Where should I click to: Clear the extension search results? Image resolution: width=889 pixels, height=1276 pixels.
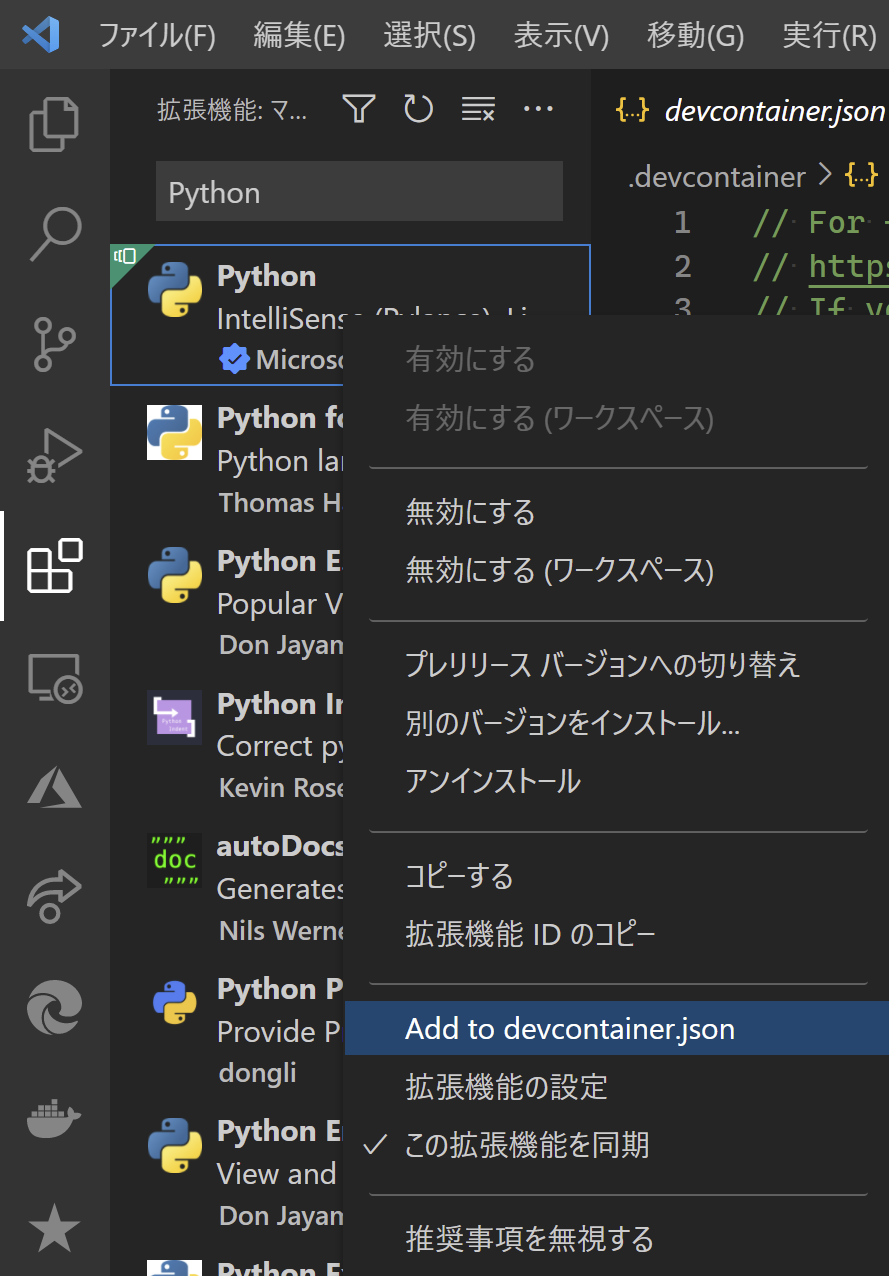(x=478, y=110)
